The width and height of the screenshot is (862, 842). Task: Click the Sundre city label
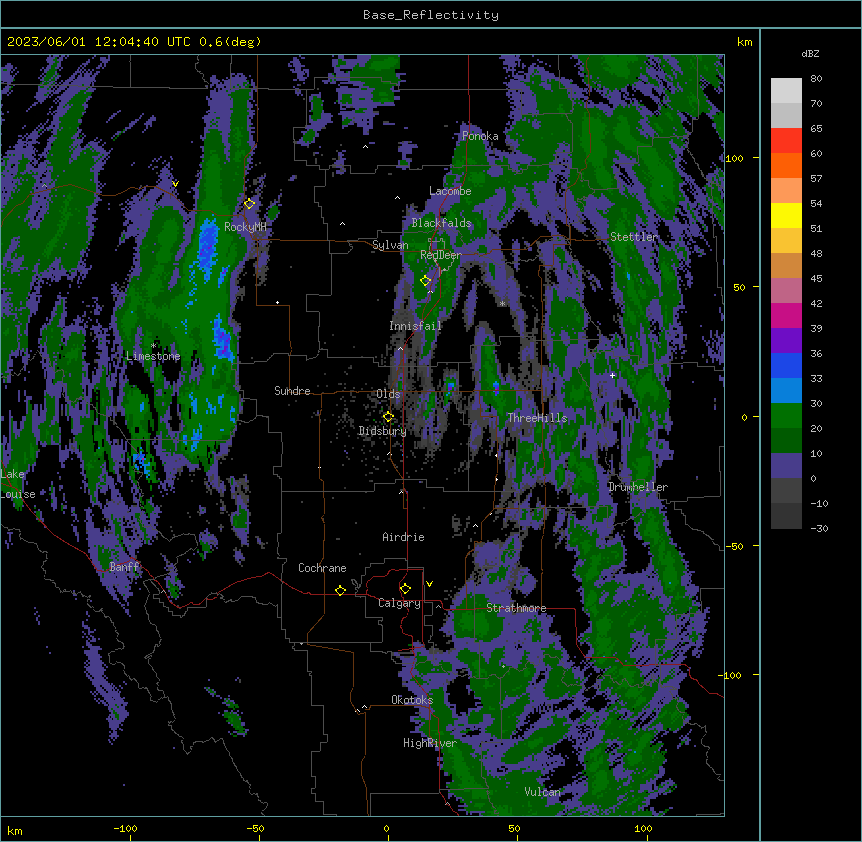pos(292,391)
